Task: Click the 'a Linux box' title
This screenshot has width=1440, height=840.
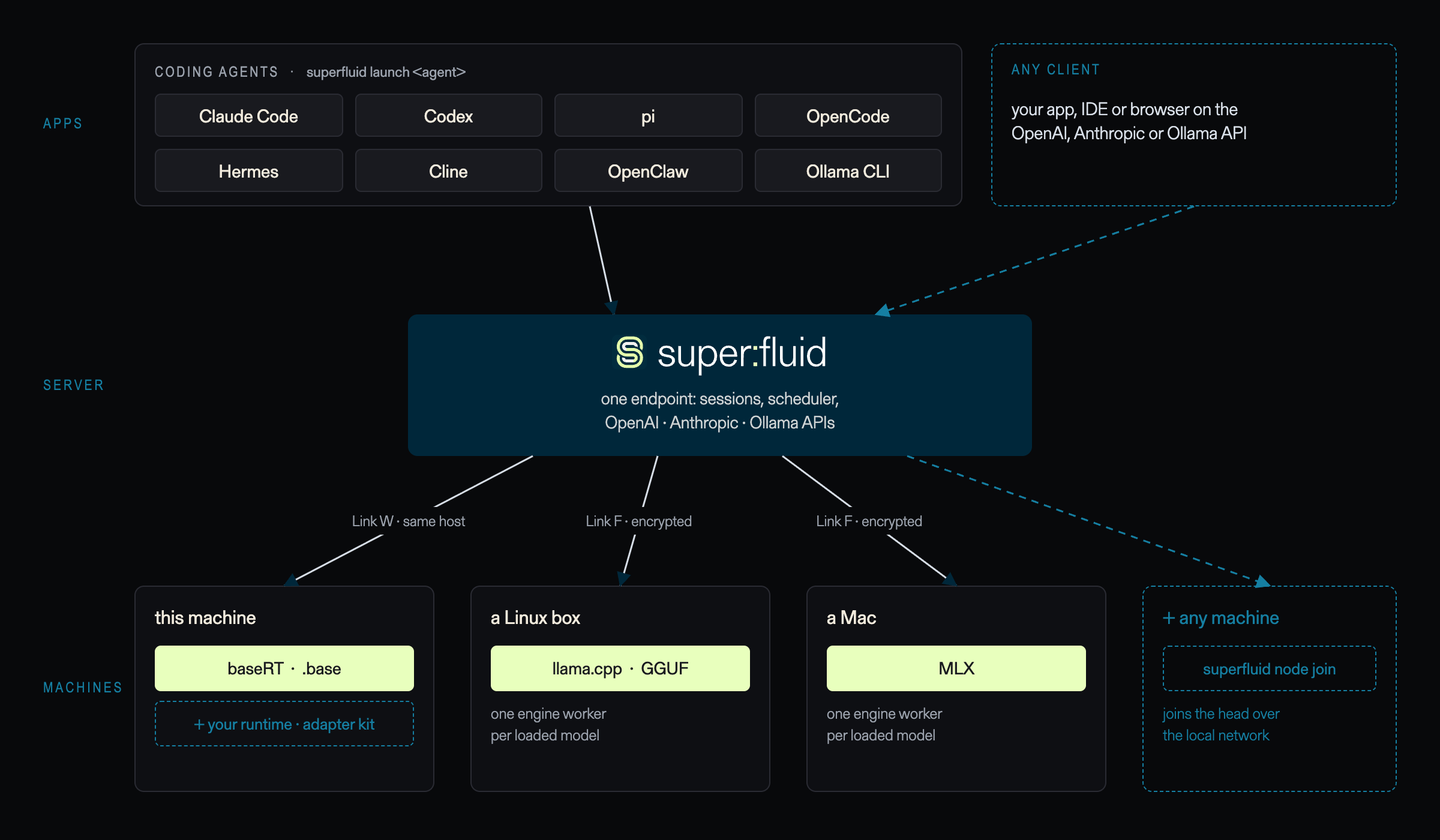Action: point(535,617)
